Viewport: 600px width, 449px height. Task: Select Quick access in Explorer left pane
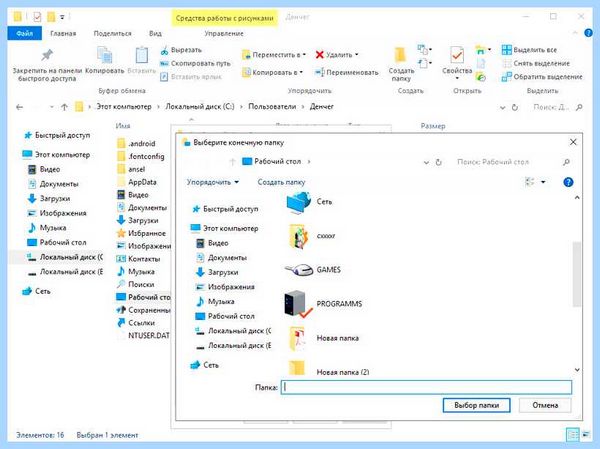click(x=57, y=135)
